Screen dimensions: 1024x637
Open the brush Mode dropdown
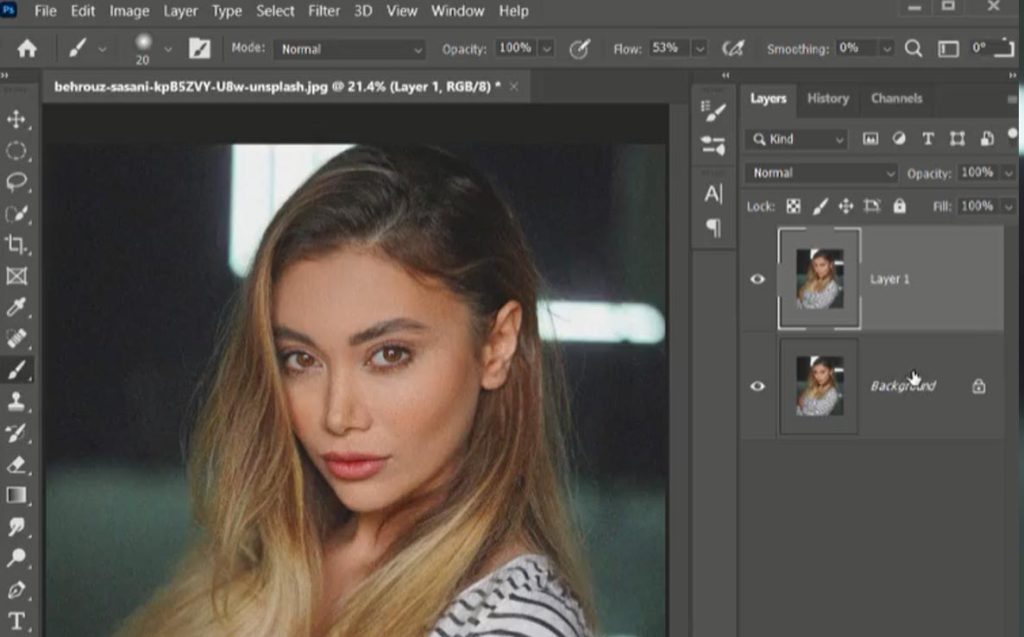[x=351, y=49]
